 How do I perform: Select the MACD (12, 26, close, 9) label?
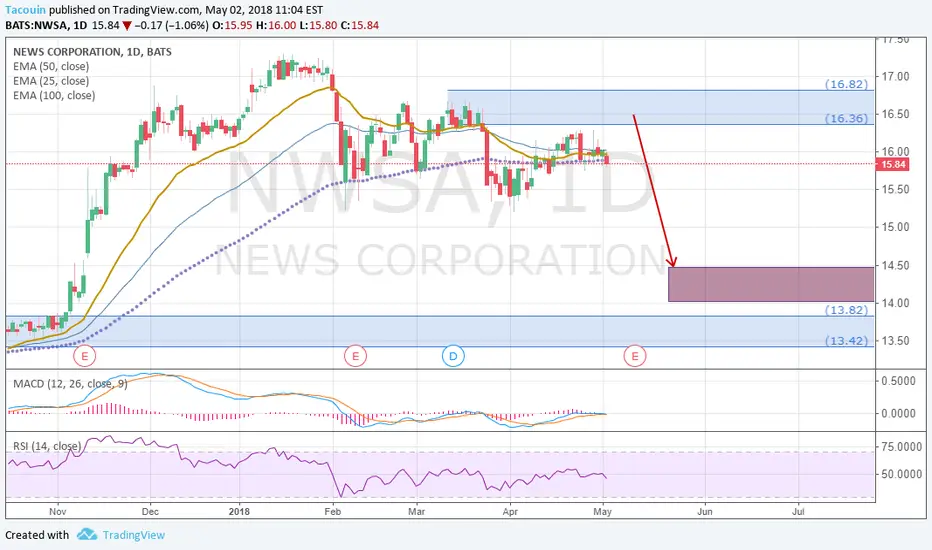pos(70,384)
